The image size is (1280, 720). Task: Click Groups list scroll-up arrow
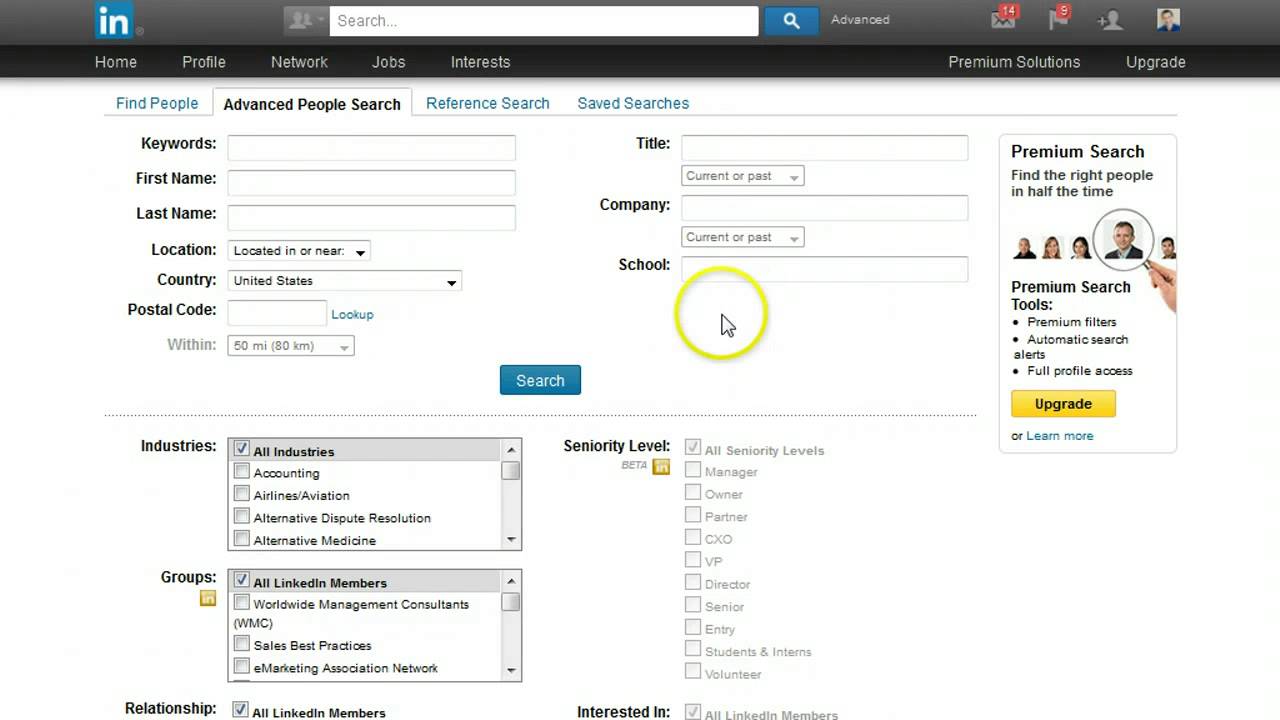pos(511,580)
